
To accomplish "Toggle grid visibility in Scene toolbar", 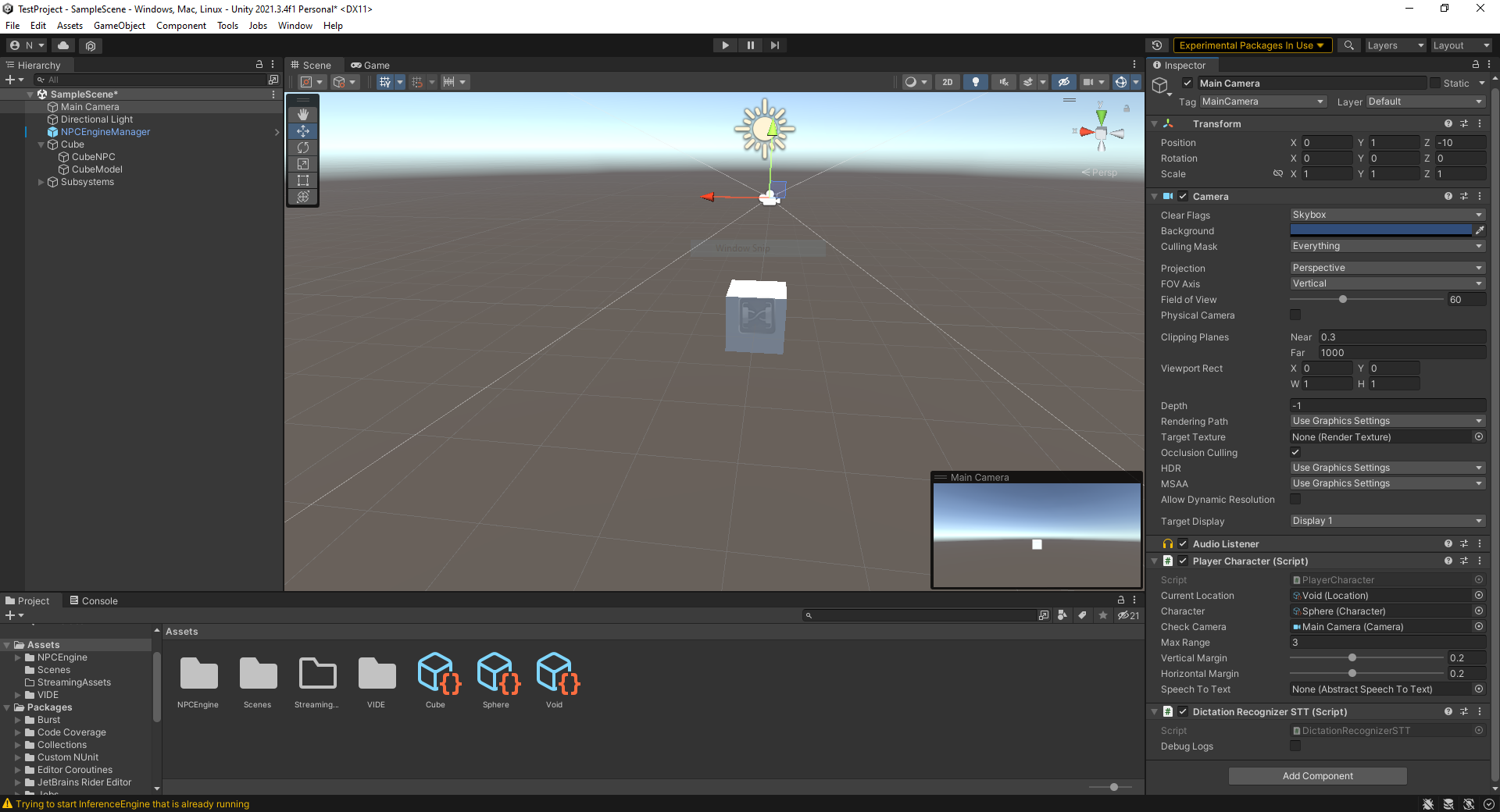I will coord(385,82).
